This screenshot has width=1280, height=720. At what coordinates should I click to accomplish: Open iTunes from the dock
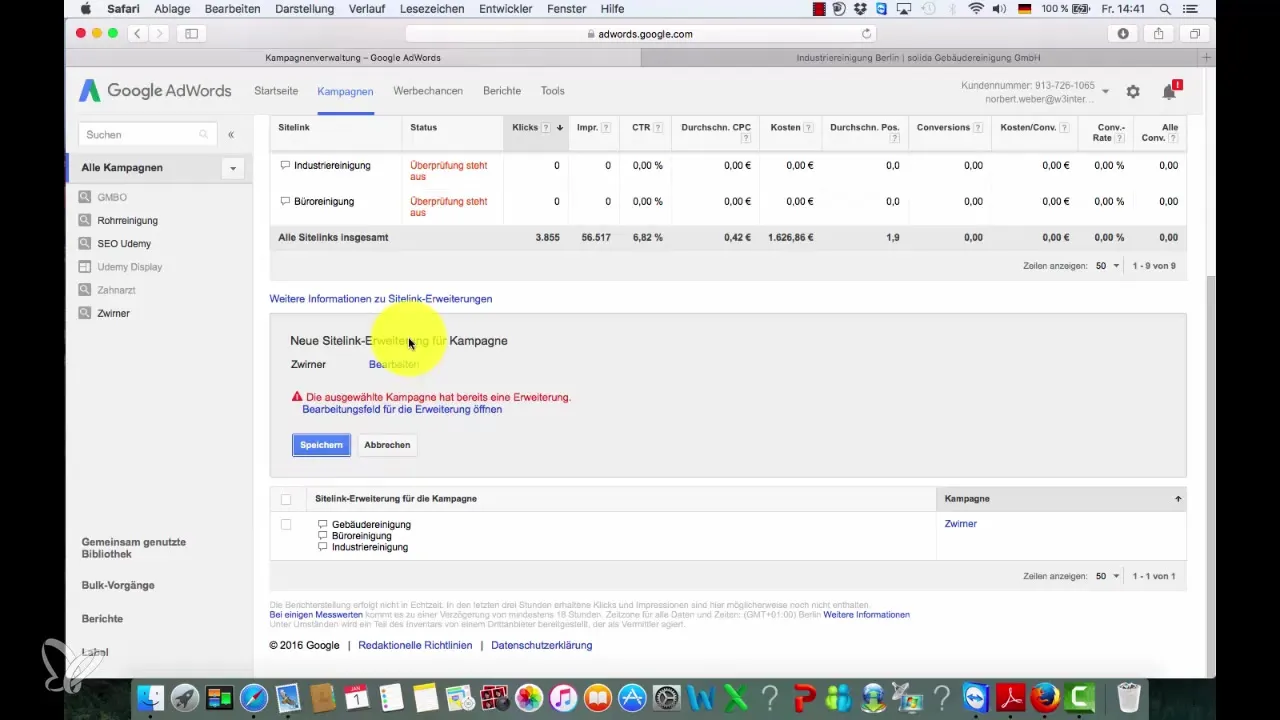[563, 696]
